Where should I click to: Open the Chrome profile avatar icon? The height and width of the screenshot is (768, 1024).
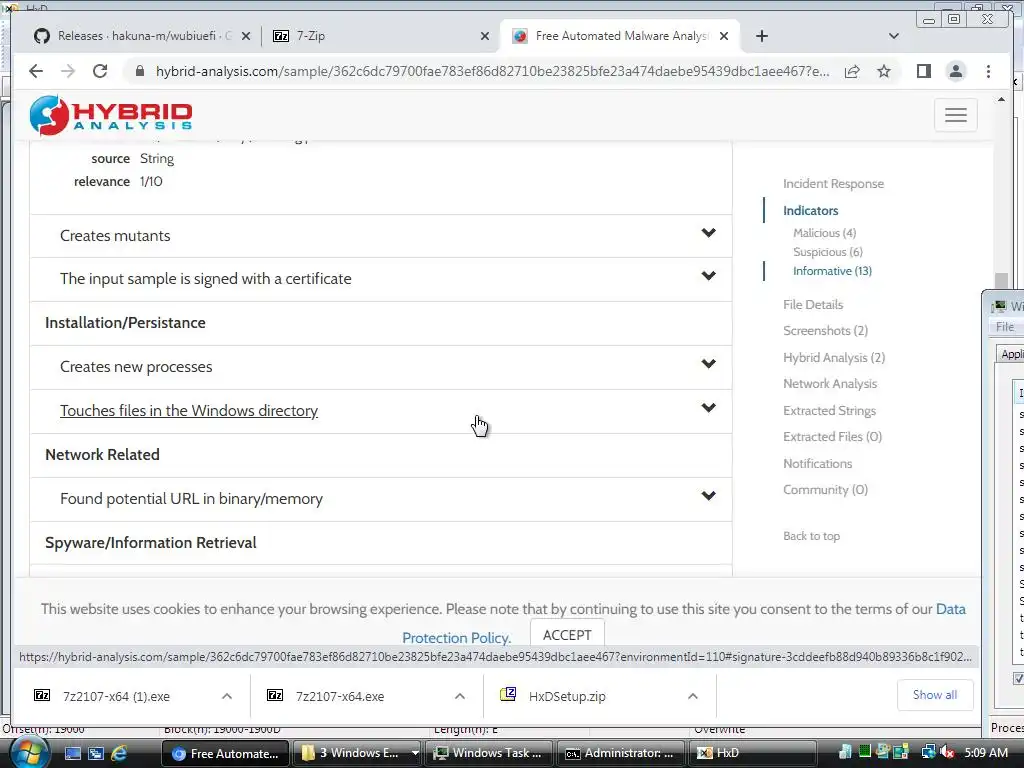tap(955, 71)
